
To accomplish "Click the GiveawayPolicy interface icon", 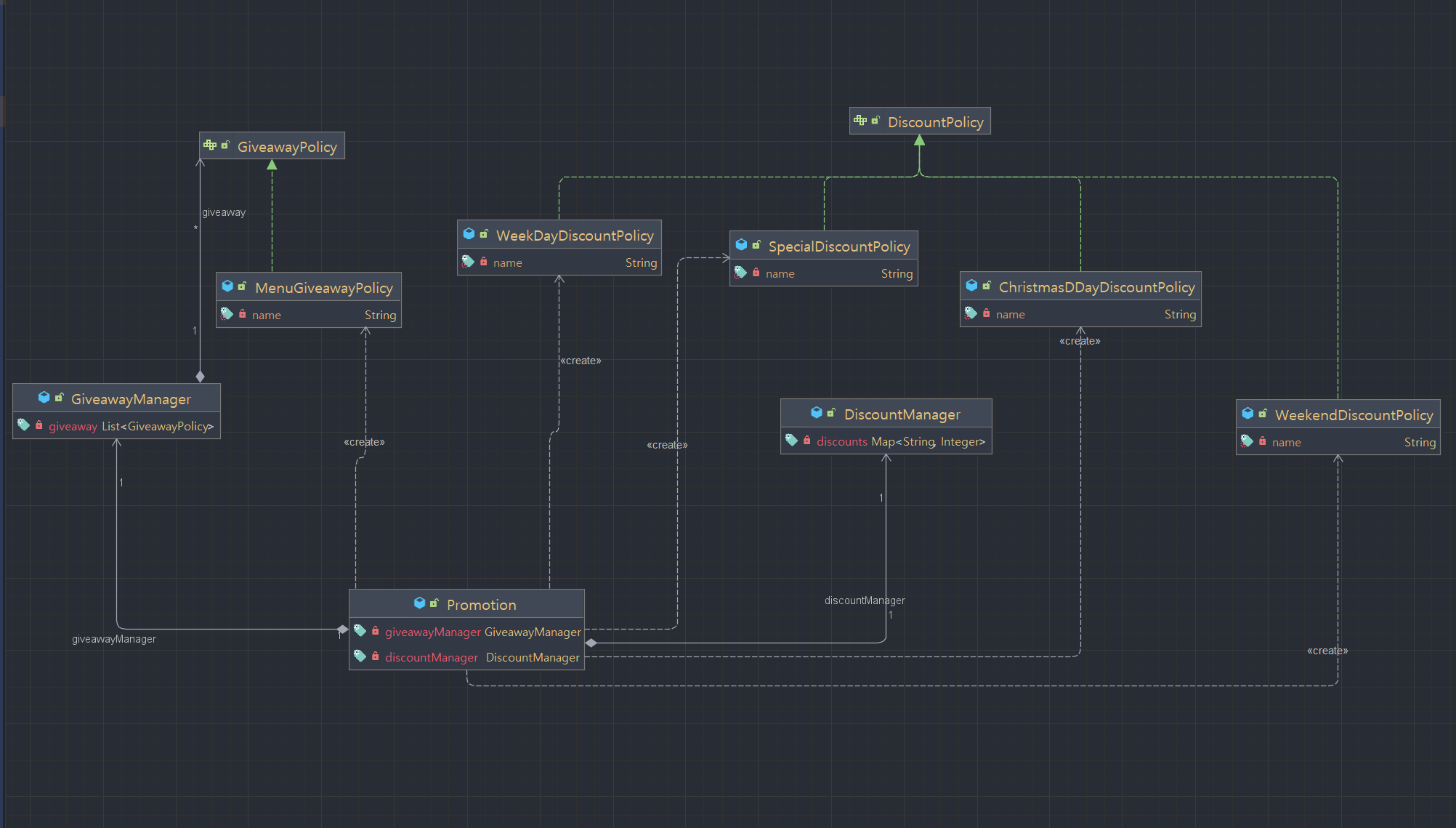I will pyautogui.click(x=210, y=145).
